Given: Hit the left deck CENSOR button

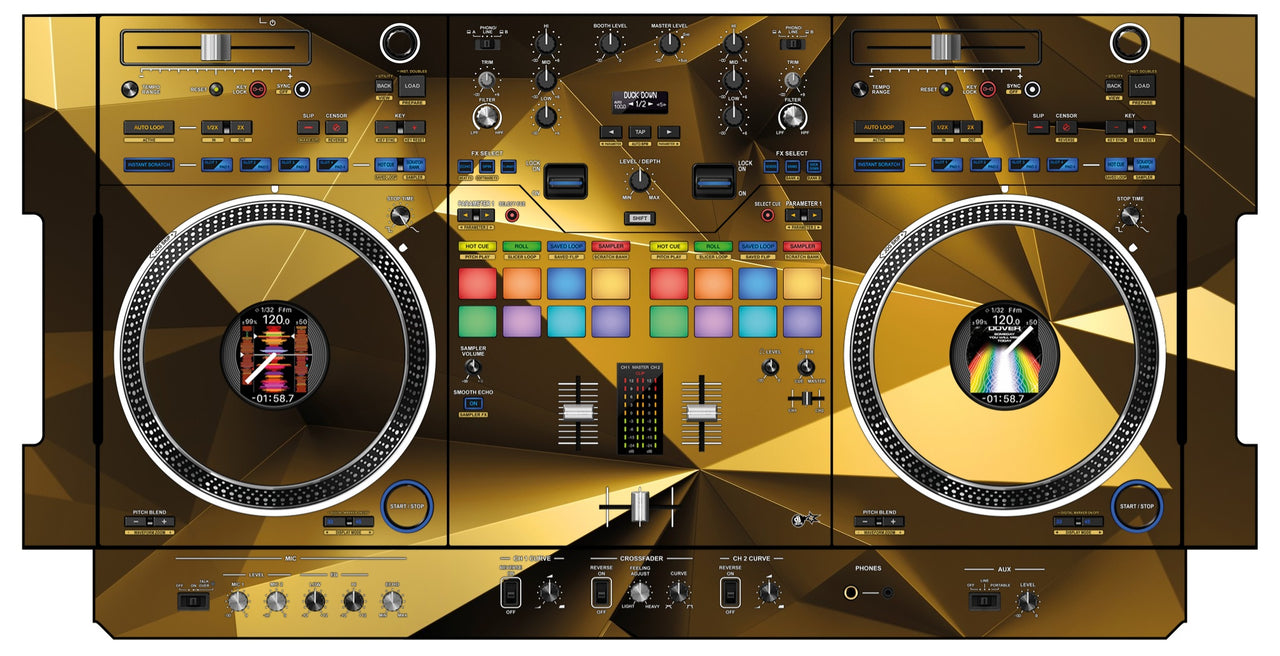Looking at the screenshot, I should (336, 128).
